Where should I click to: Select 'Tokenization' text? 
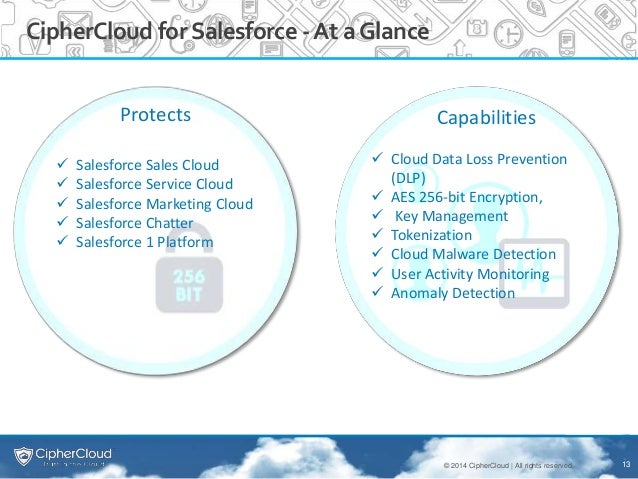[431, 235]
